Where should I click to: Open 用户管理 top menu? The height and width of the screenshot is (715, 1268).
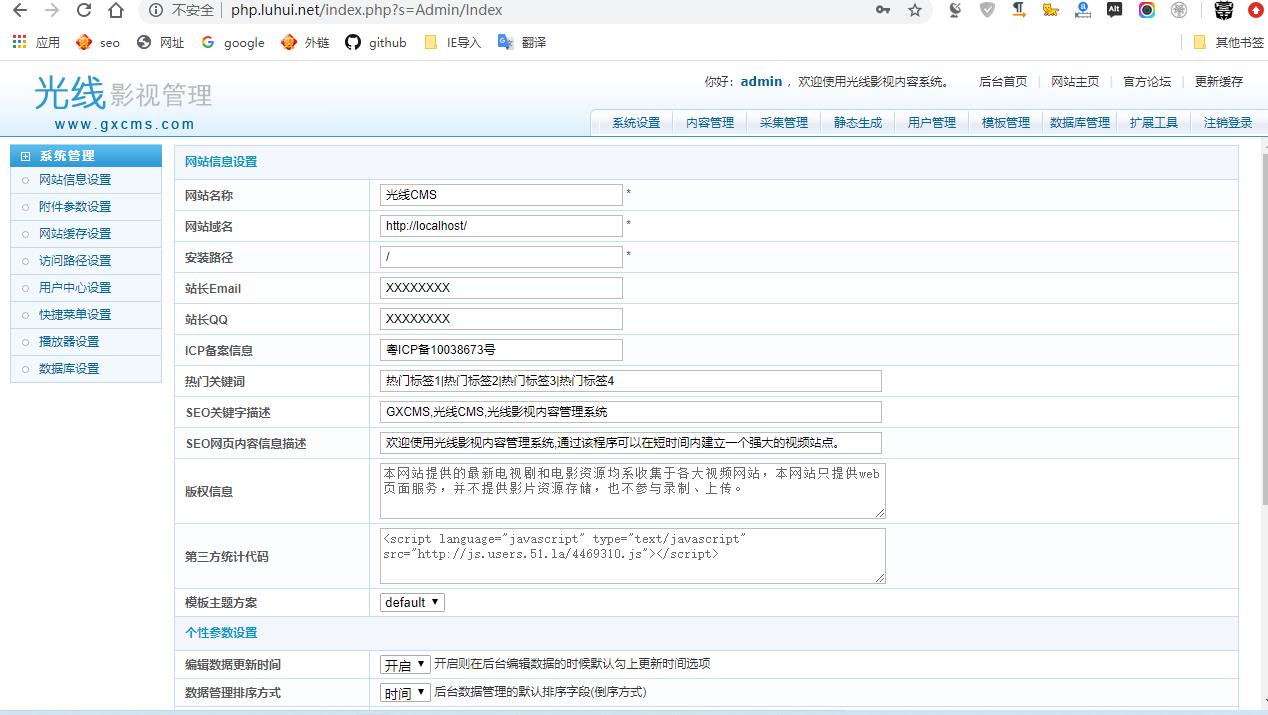pos(932,122)
